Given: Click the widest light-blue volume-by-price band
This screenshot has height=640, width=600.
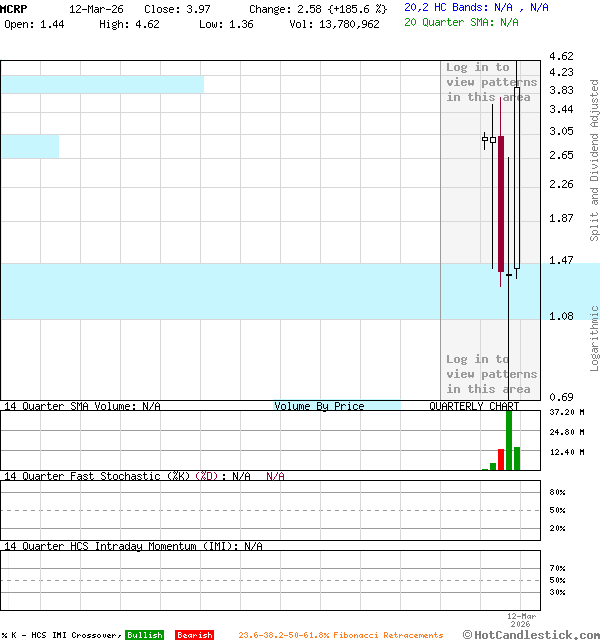Looking at the screenshot, I should [220, 291].
